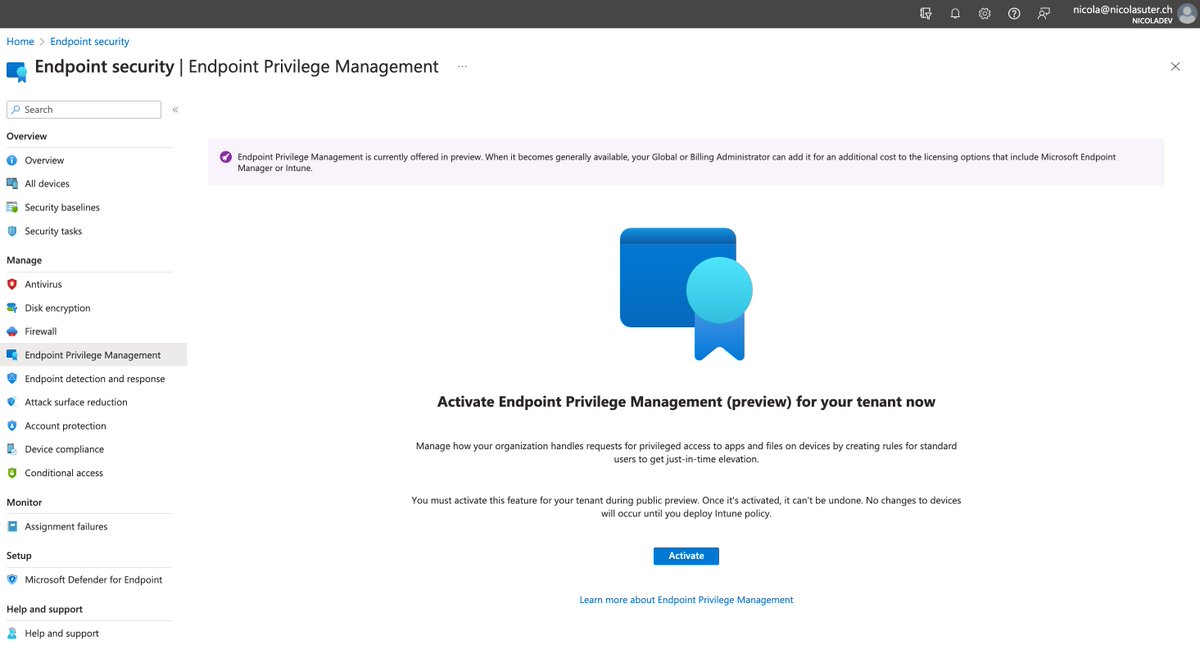The height and width of the screenshot is (653, 1200).
Task: Open the ellipsis menu beside page title
Action: point(462,66)
